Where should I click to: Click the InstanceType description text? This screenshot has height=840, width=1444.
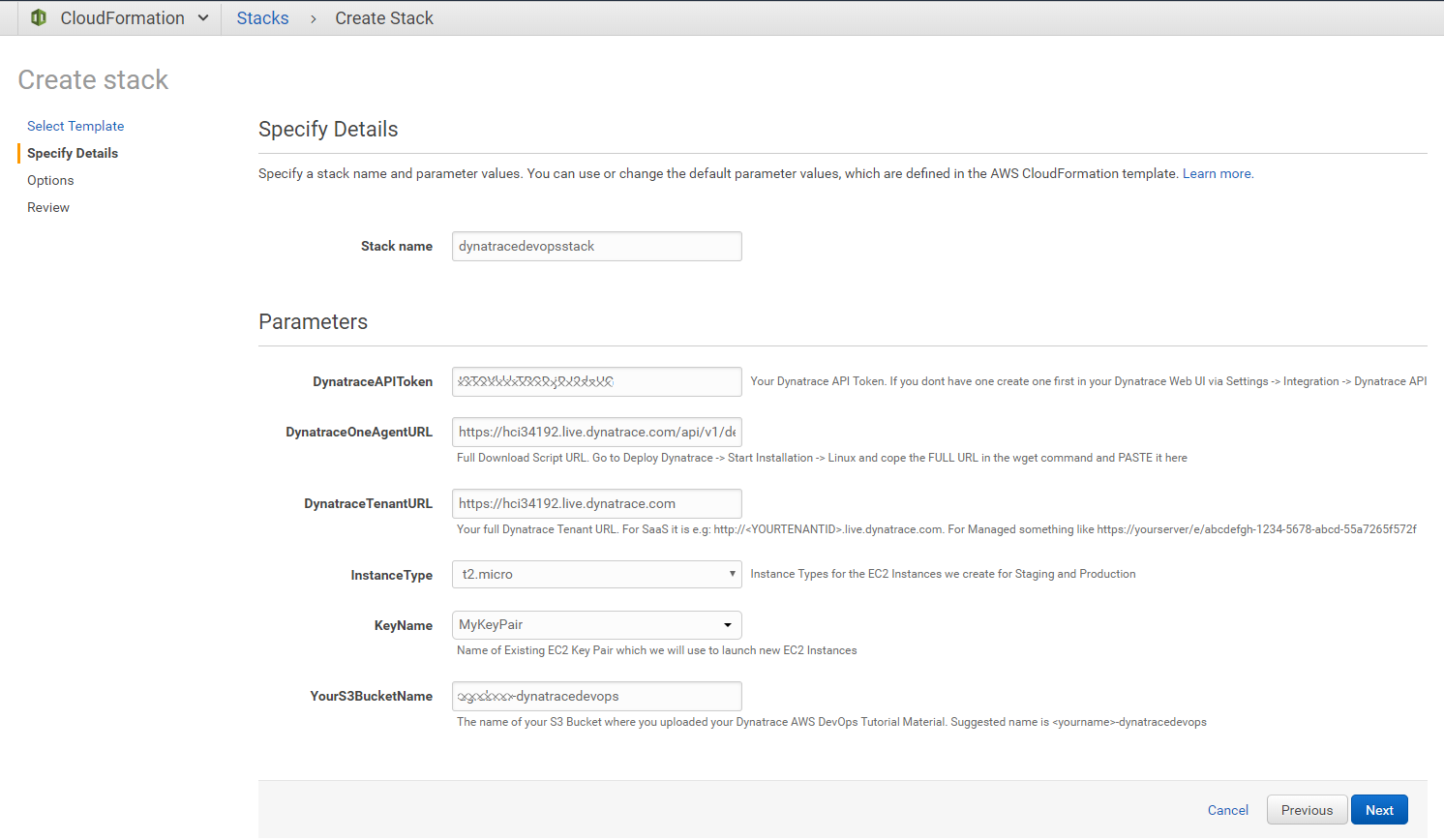point(943,574)
